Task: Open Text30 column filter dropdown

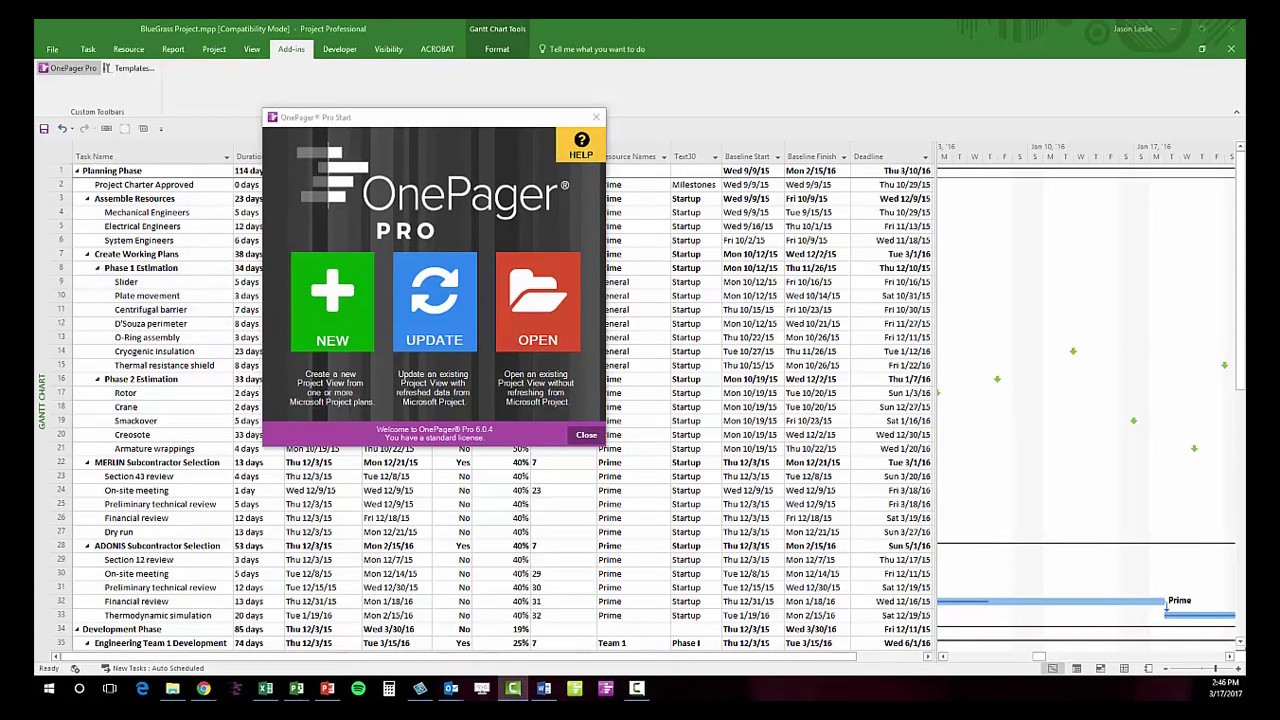Action: click(x=714, y=157)
